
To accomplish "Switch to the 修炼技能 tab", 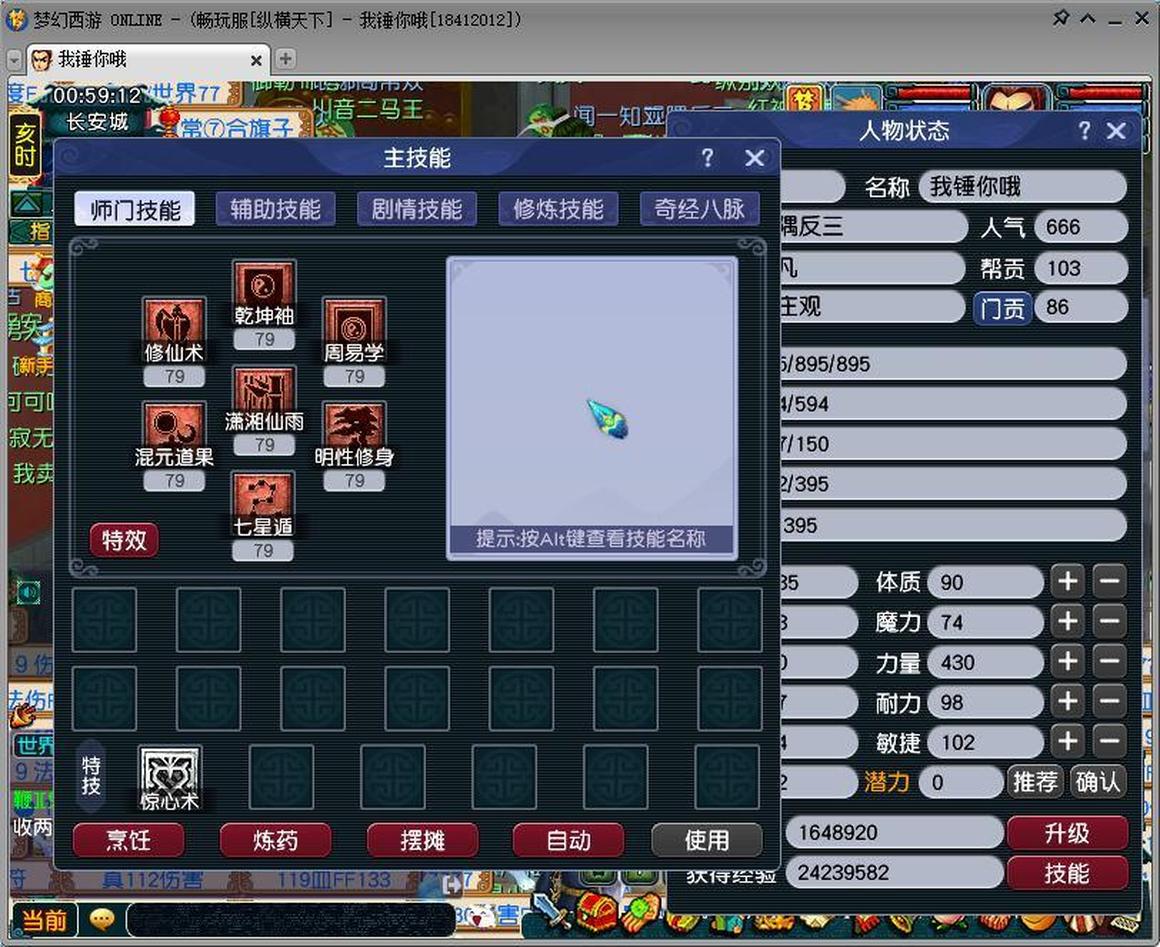I will 559,209.
